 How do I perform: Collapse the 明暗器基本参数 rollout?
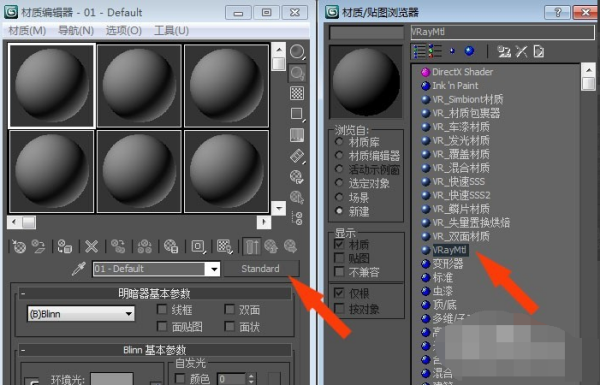(x=155, y=294)
